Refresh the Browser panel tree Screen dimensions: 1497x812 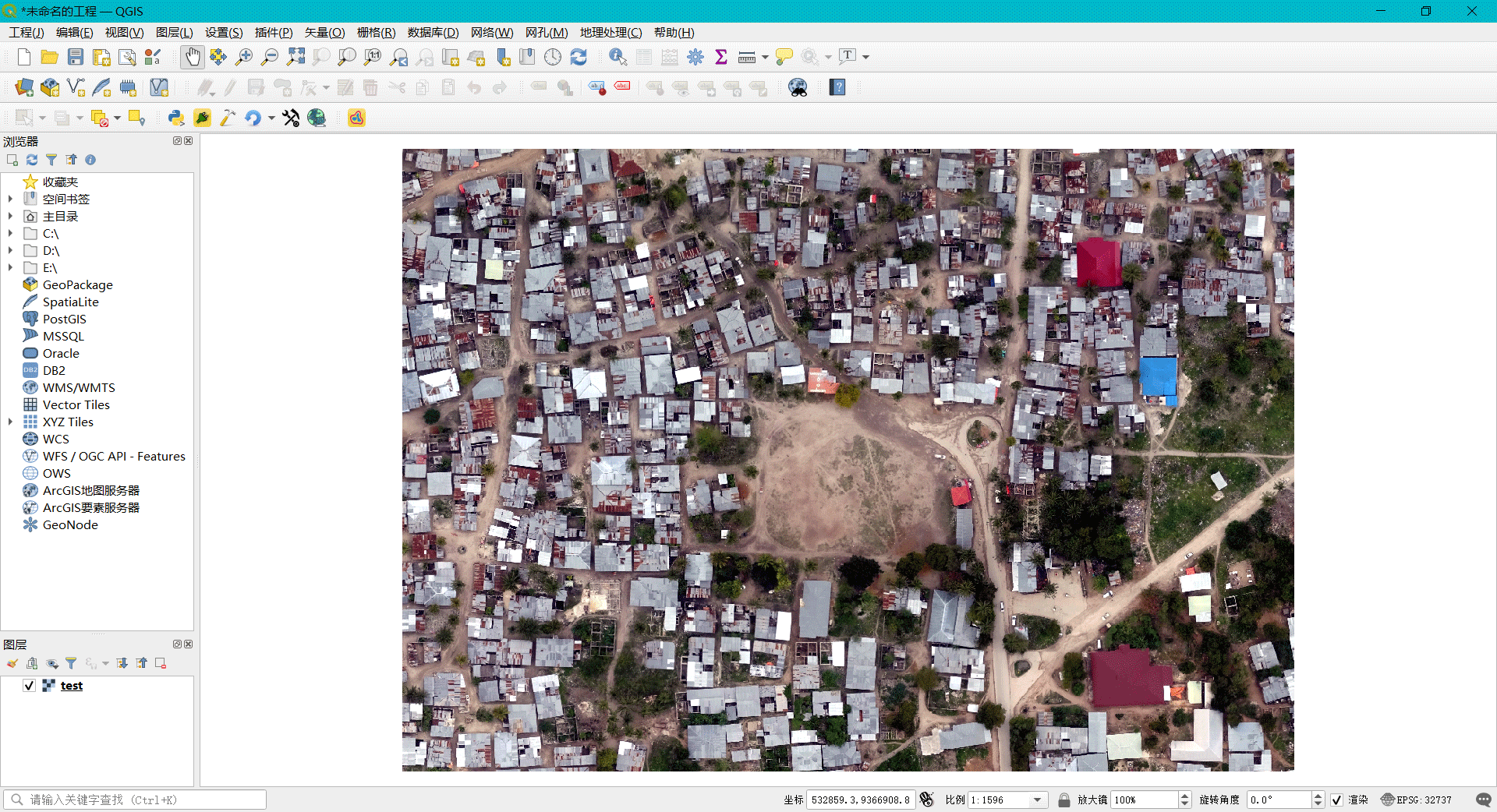coord(32,160)
